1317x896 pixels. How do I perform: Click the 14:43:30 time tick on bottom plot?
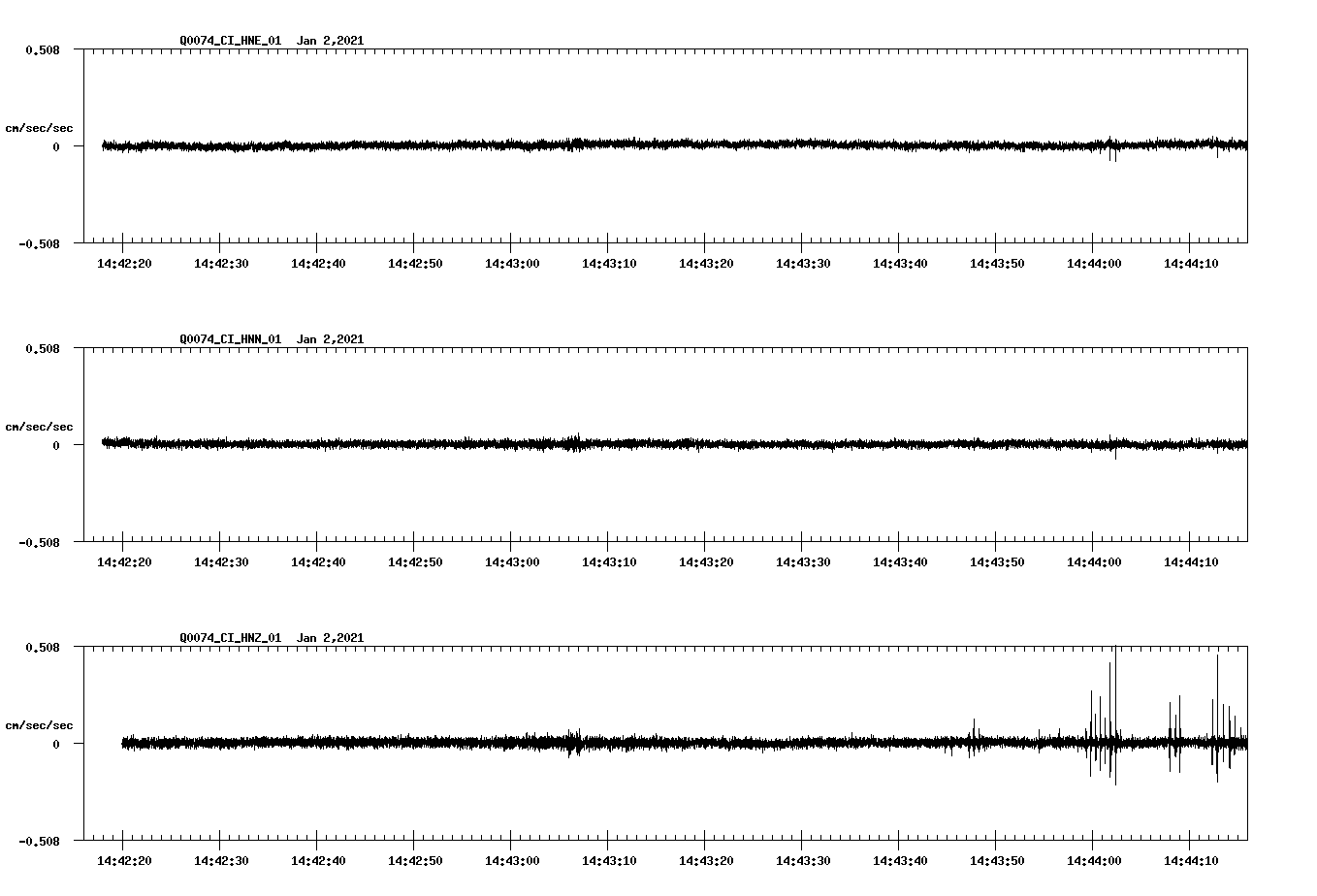(804, 858)
